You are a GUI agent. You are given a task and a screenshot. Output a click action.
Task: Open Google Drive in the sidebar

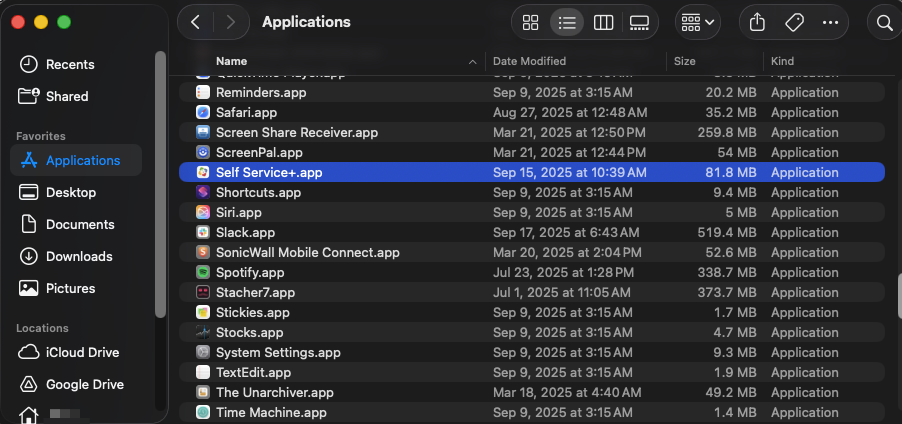(71, 384)
